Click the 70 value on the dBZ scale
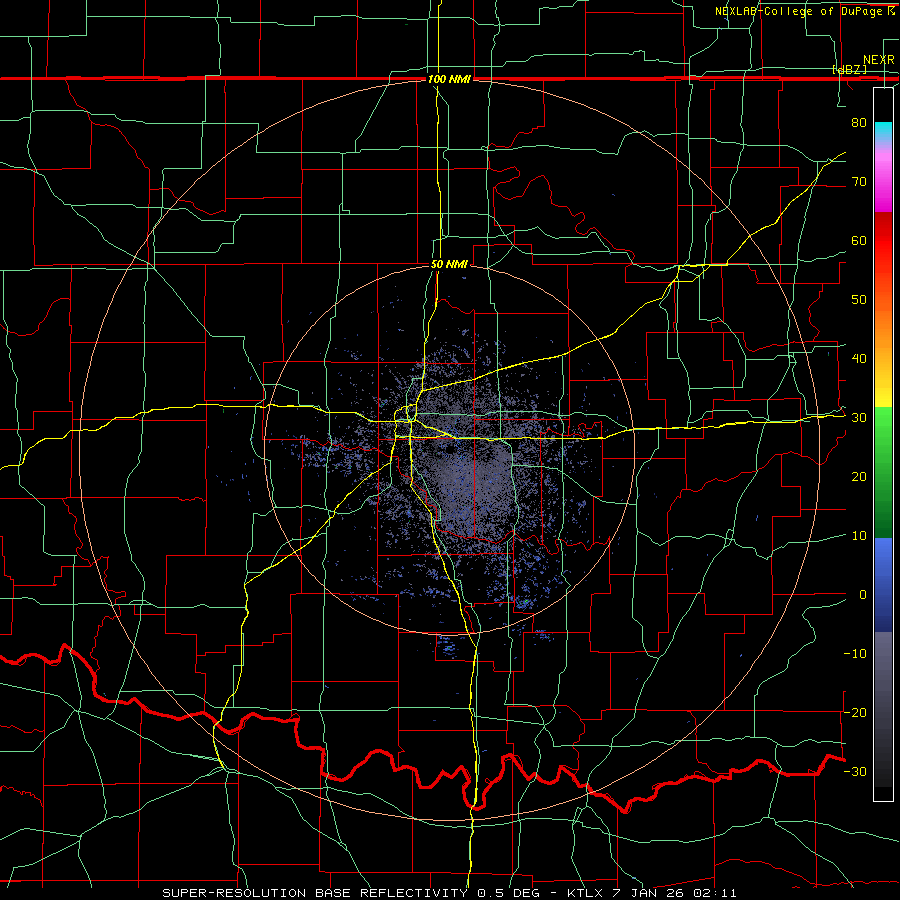 859,181
